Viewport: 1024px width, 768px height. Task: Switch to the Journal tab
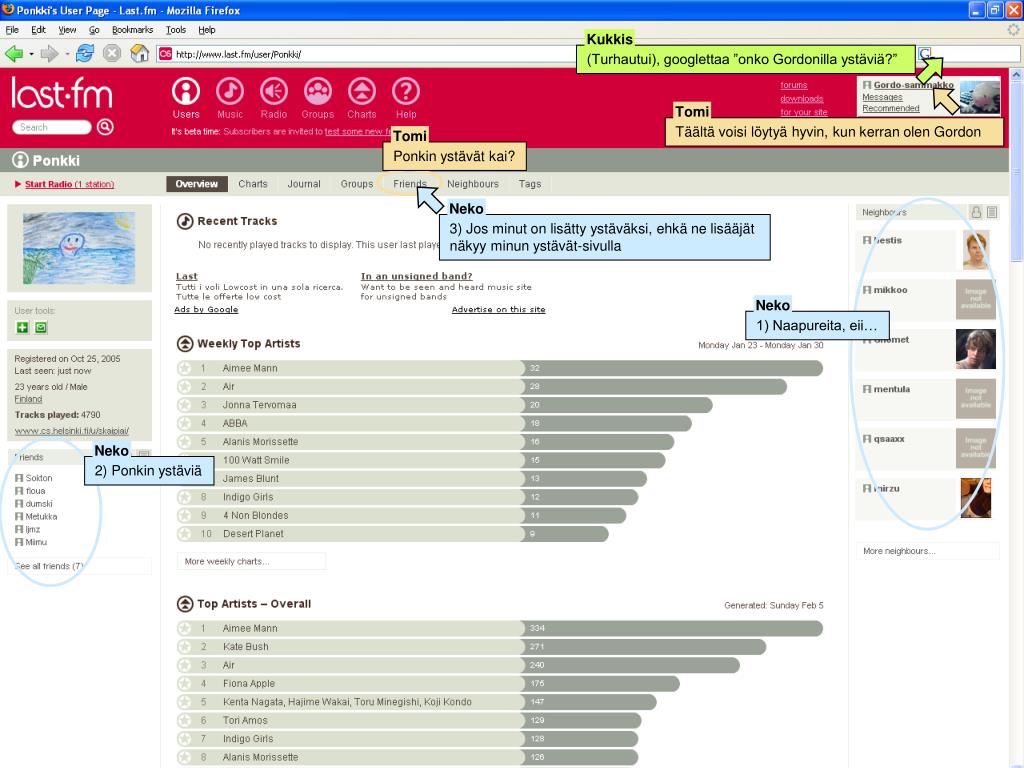point(304,184)
